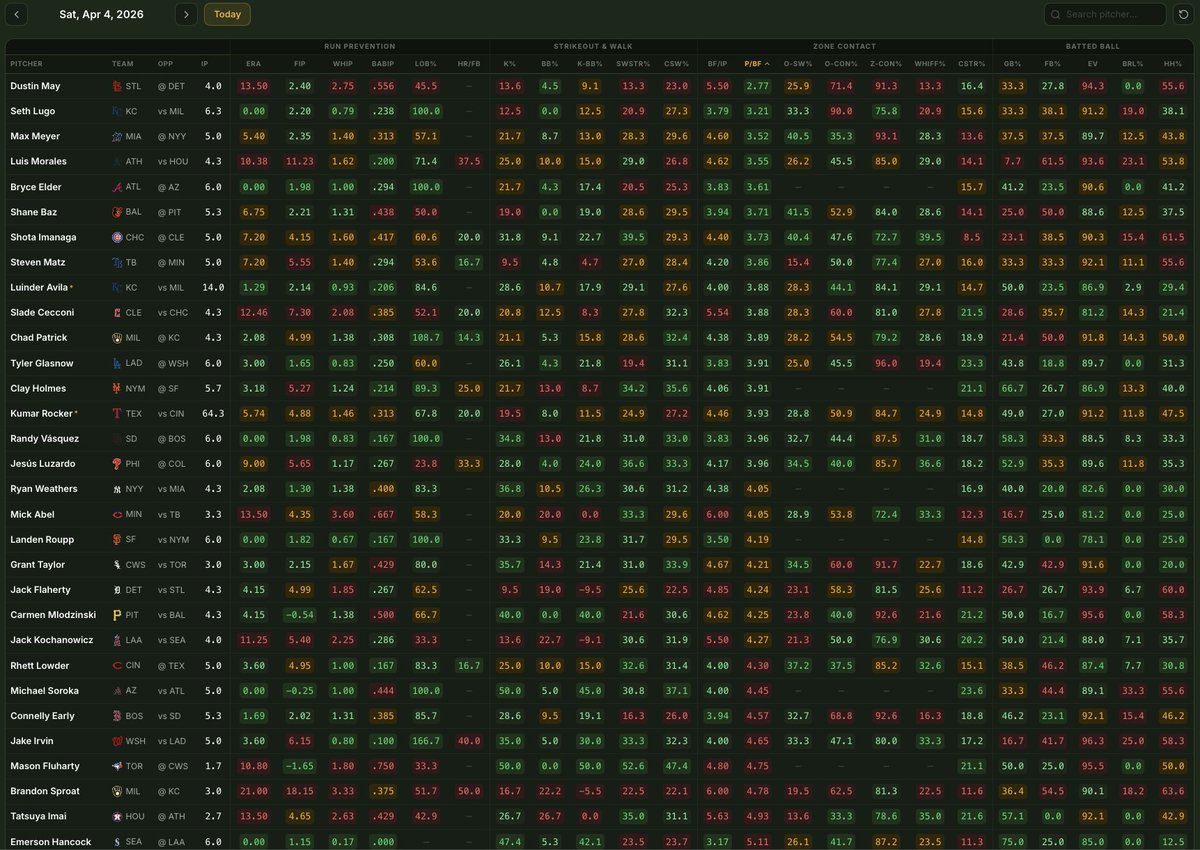Image resolution: width=1200 pixels, height=850 pixels.
Task: Click the LAA logo in Jack Kochanowicz row
Action: [117, 640]
